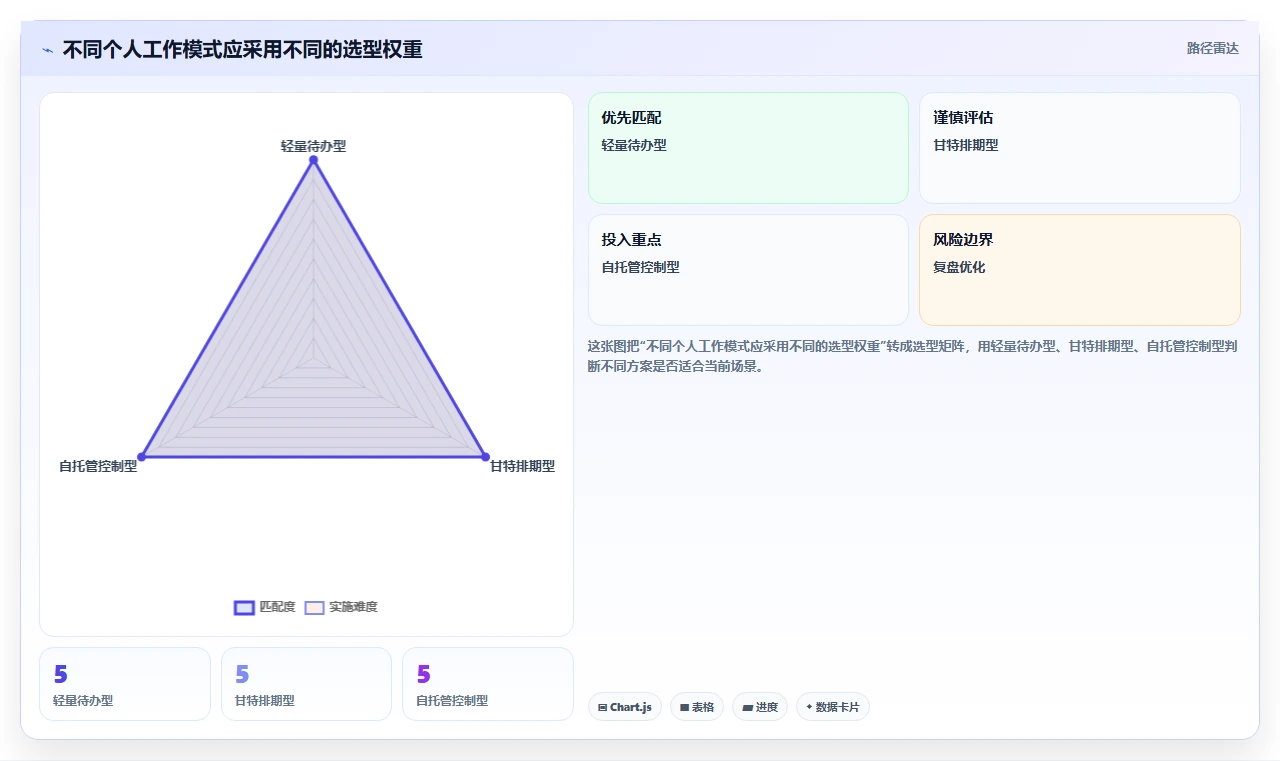Select the 数据卡片 tag
The height and width of the screenshot is (761, 1280).
coord(833,707)
